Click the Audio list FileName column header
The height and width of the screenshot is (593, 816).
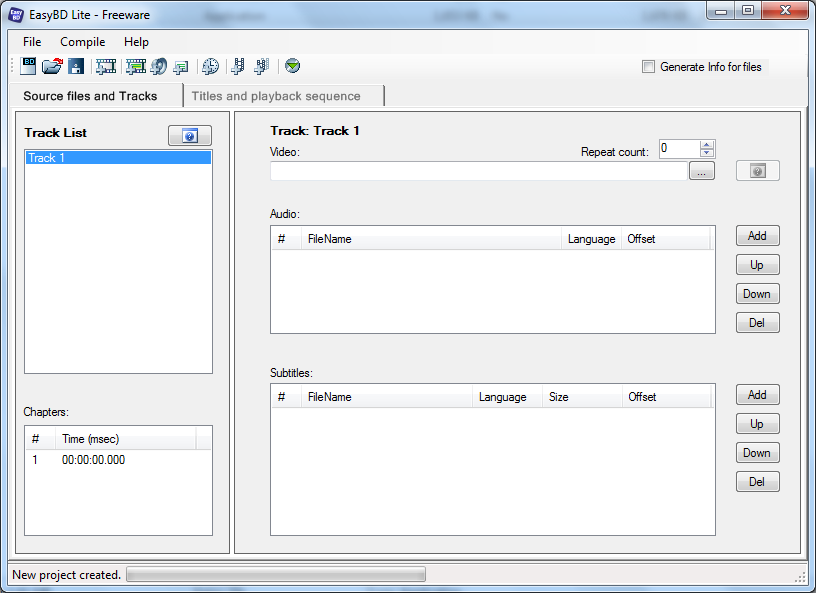[431, 239]
